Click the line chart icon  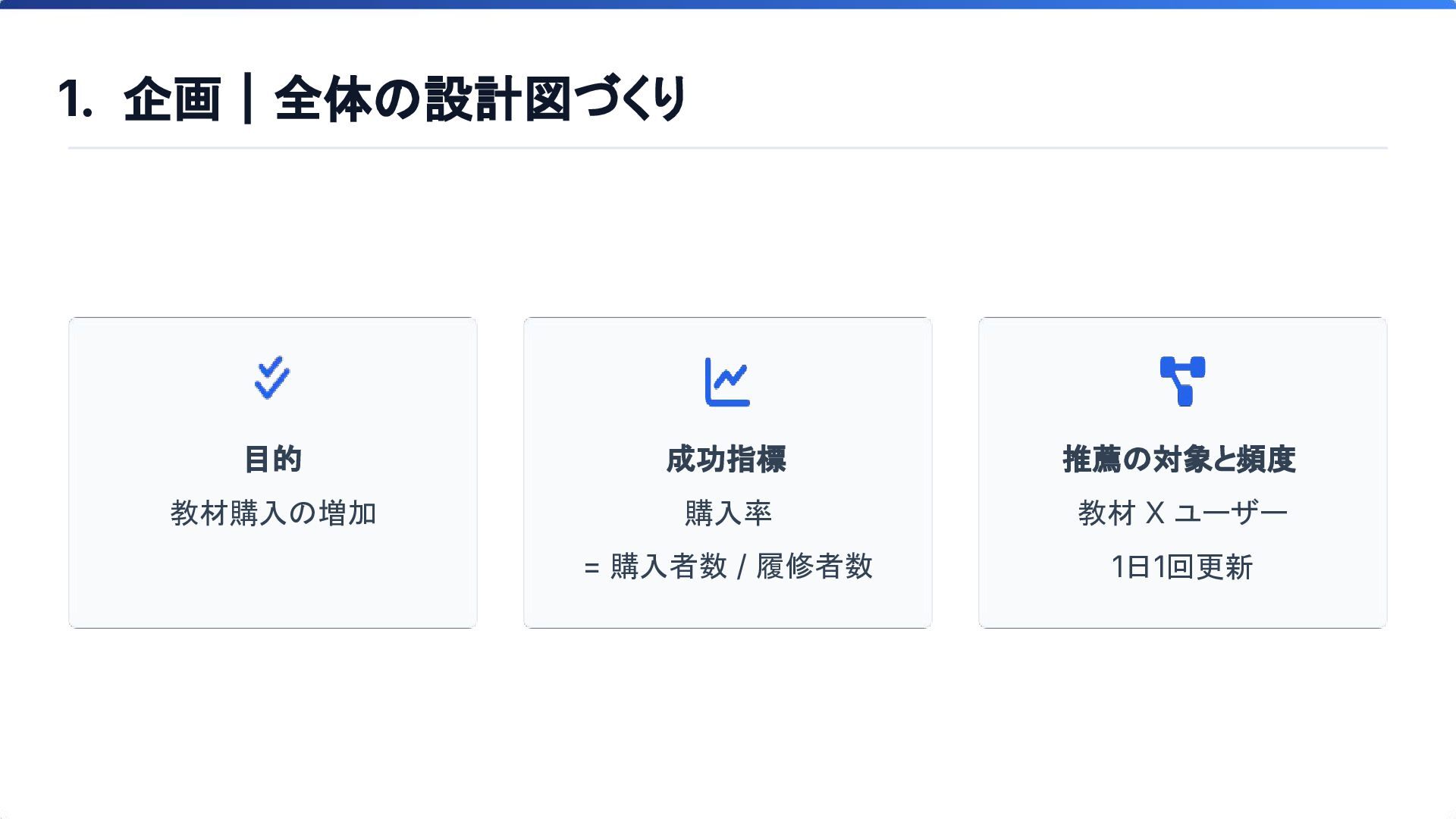(x=727, y=381)
